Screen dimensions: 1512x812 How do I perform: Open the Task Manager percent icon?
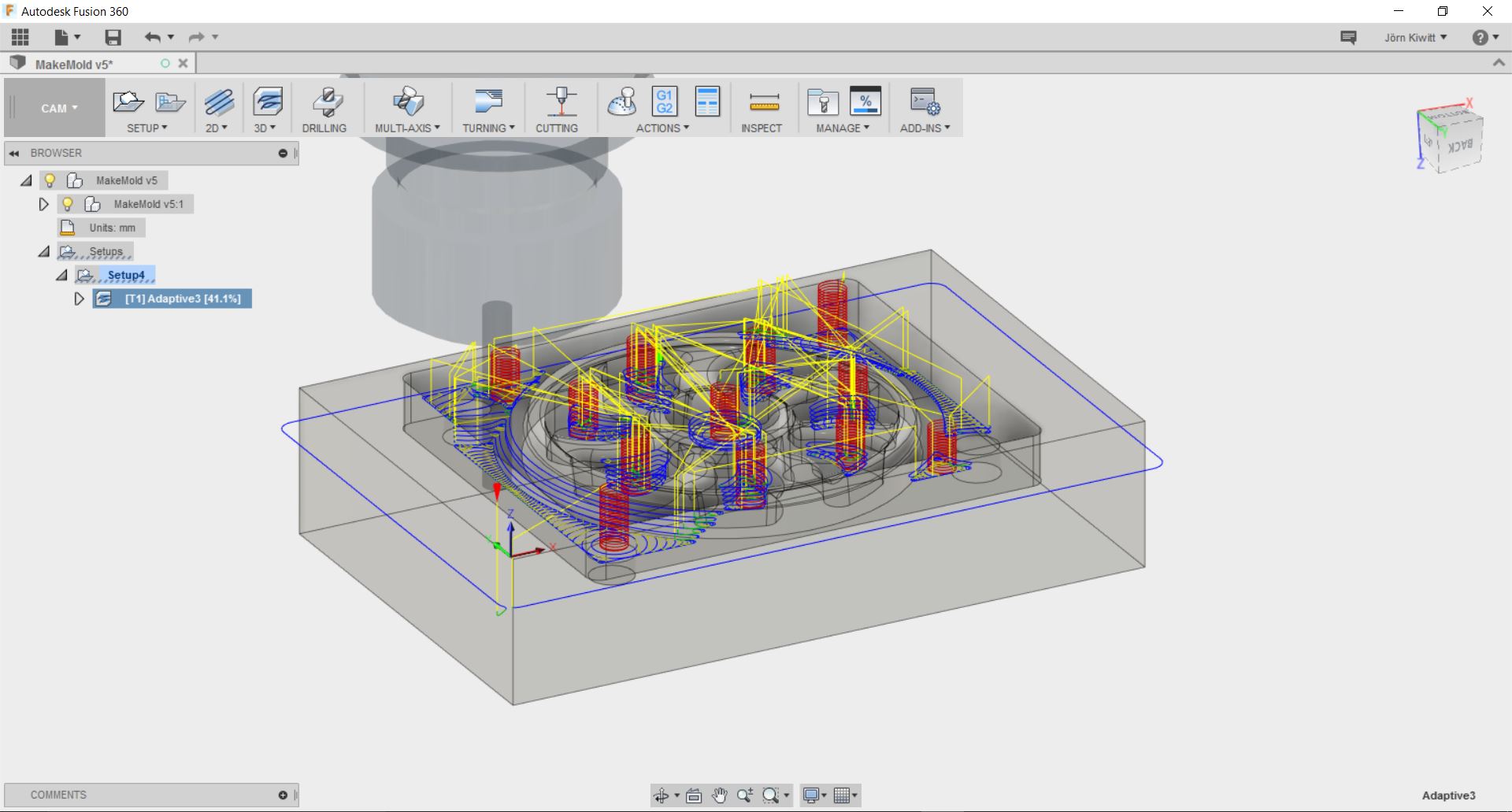pyautogui.click(x=865, y=102)
